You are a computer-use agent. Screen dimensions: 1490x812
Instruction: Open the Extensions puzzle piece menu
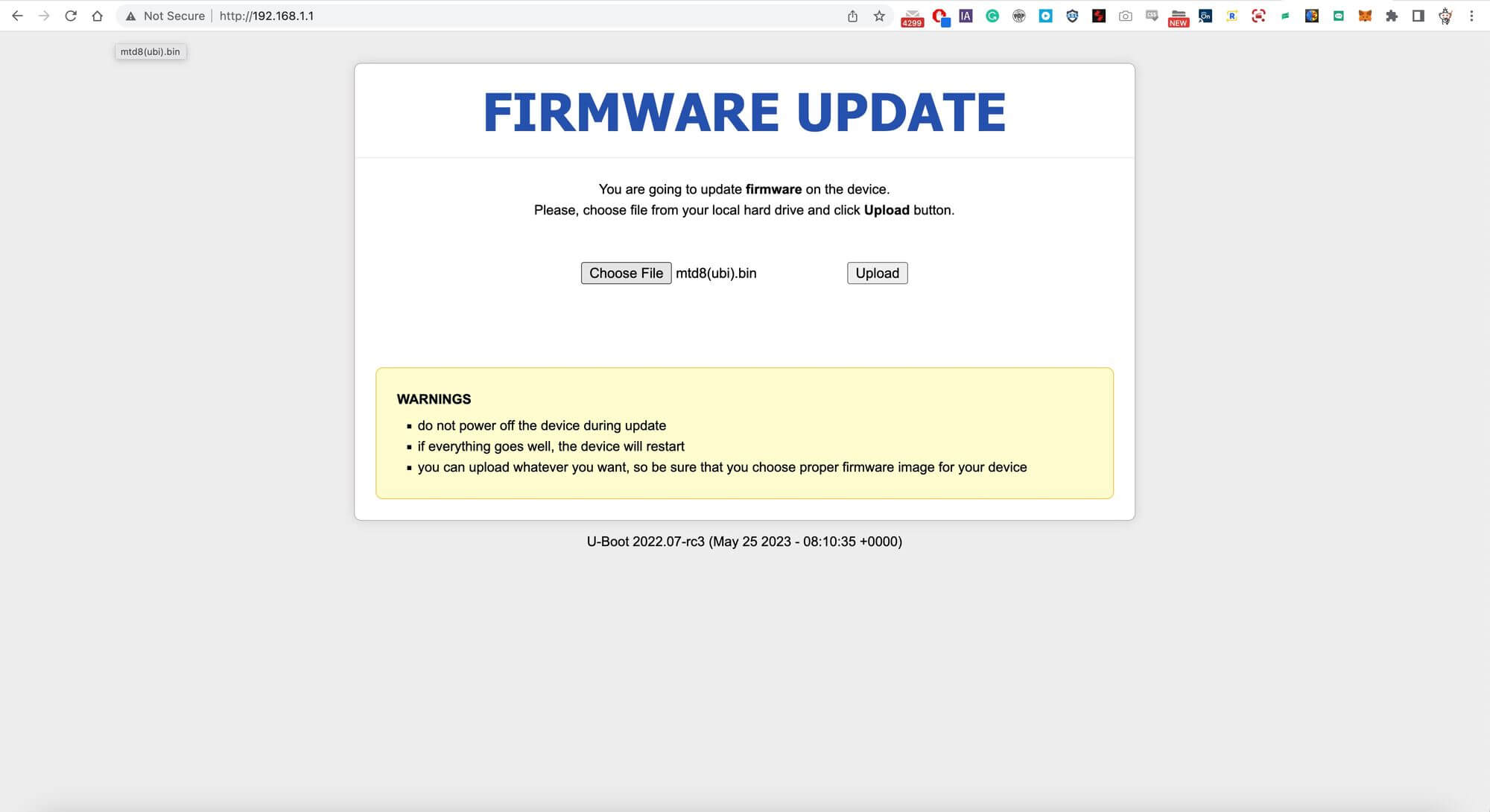tap(1392, 16)
